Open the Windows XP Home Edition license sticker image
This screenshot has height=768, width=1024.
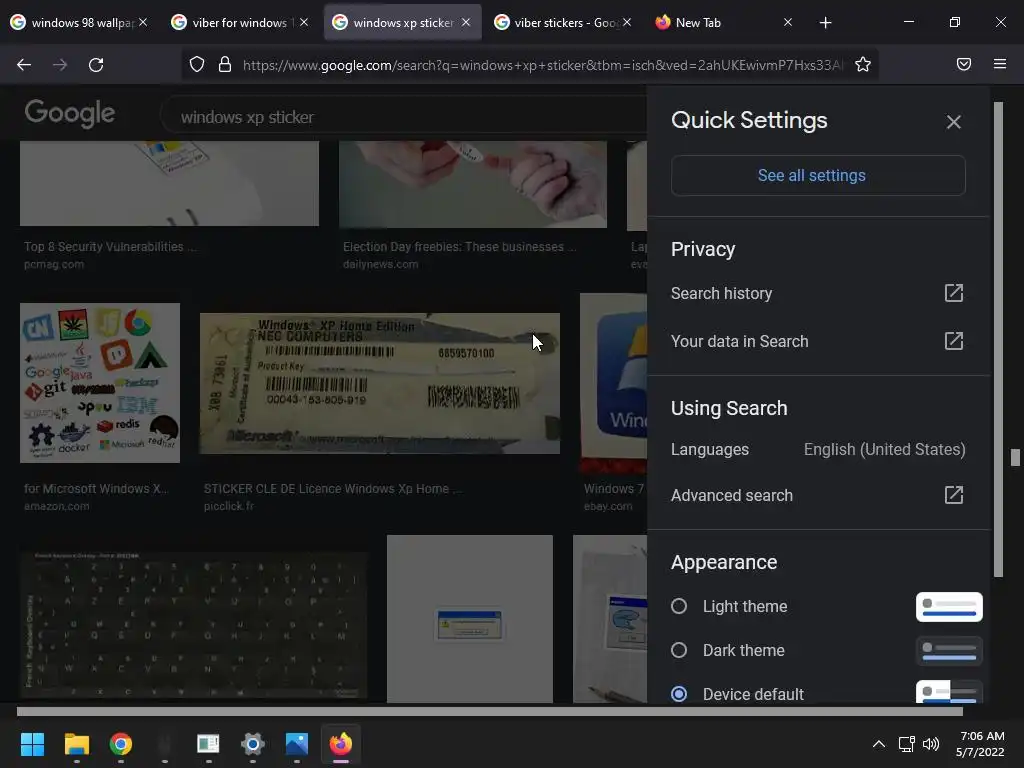(x=379, y=383)
